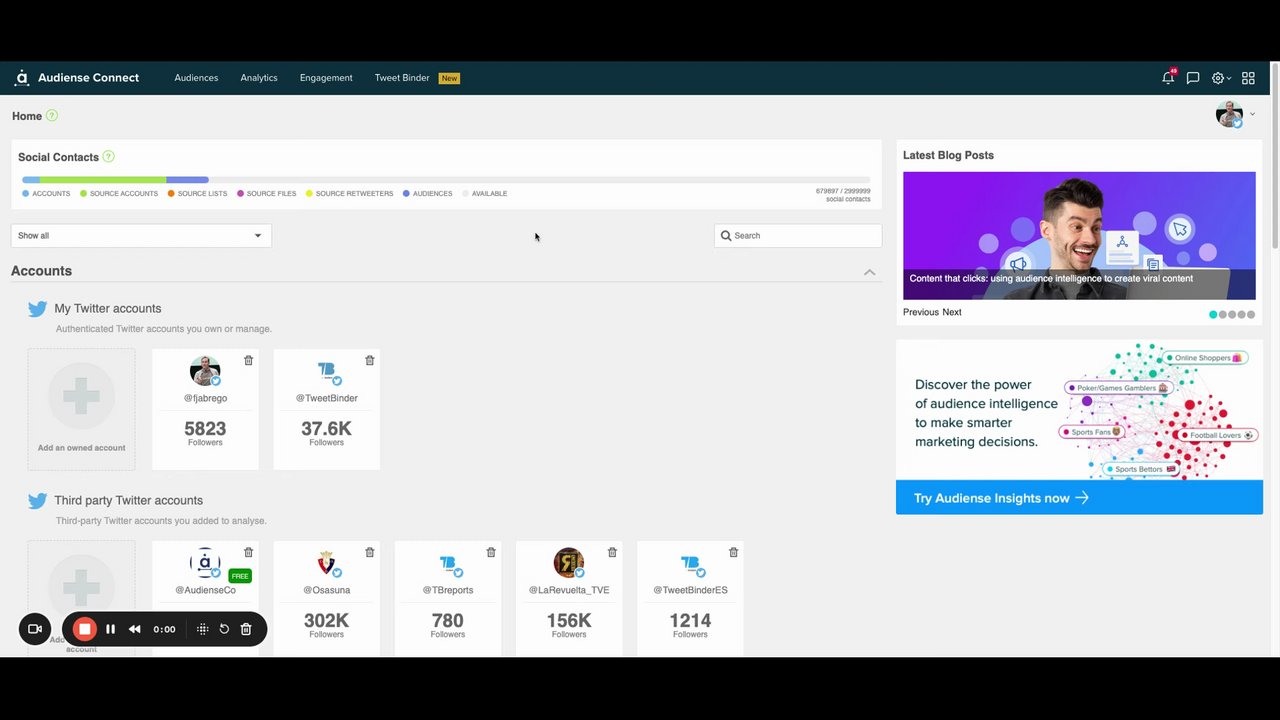Viewport: 1280px width, 720px height.
Task: Pause the screen recording
Action: 111,629
